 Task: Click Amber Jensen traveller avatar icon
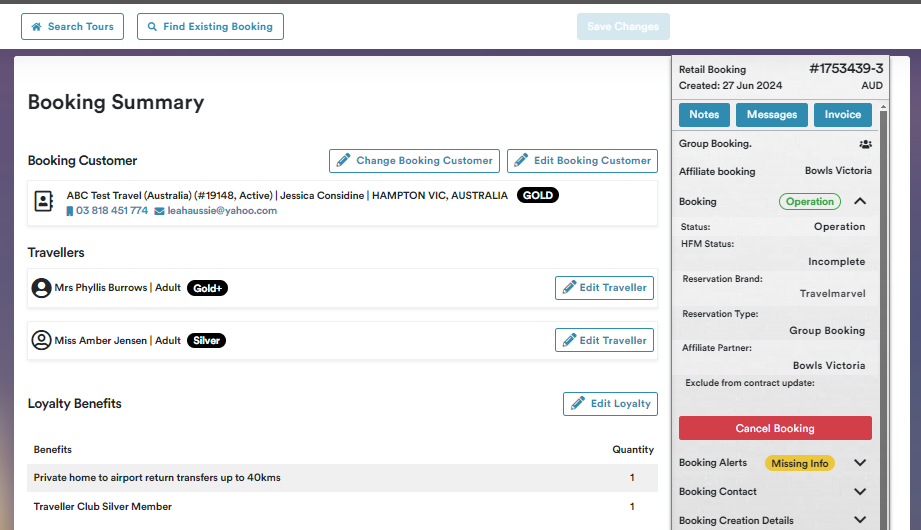click(41, 340)
